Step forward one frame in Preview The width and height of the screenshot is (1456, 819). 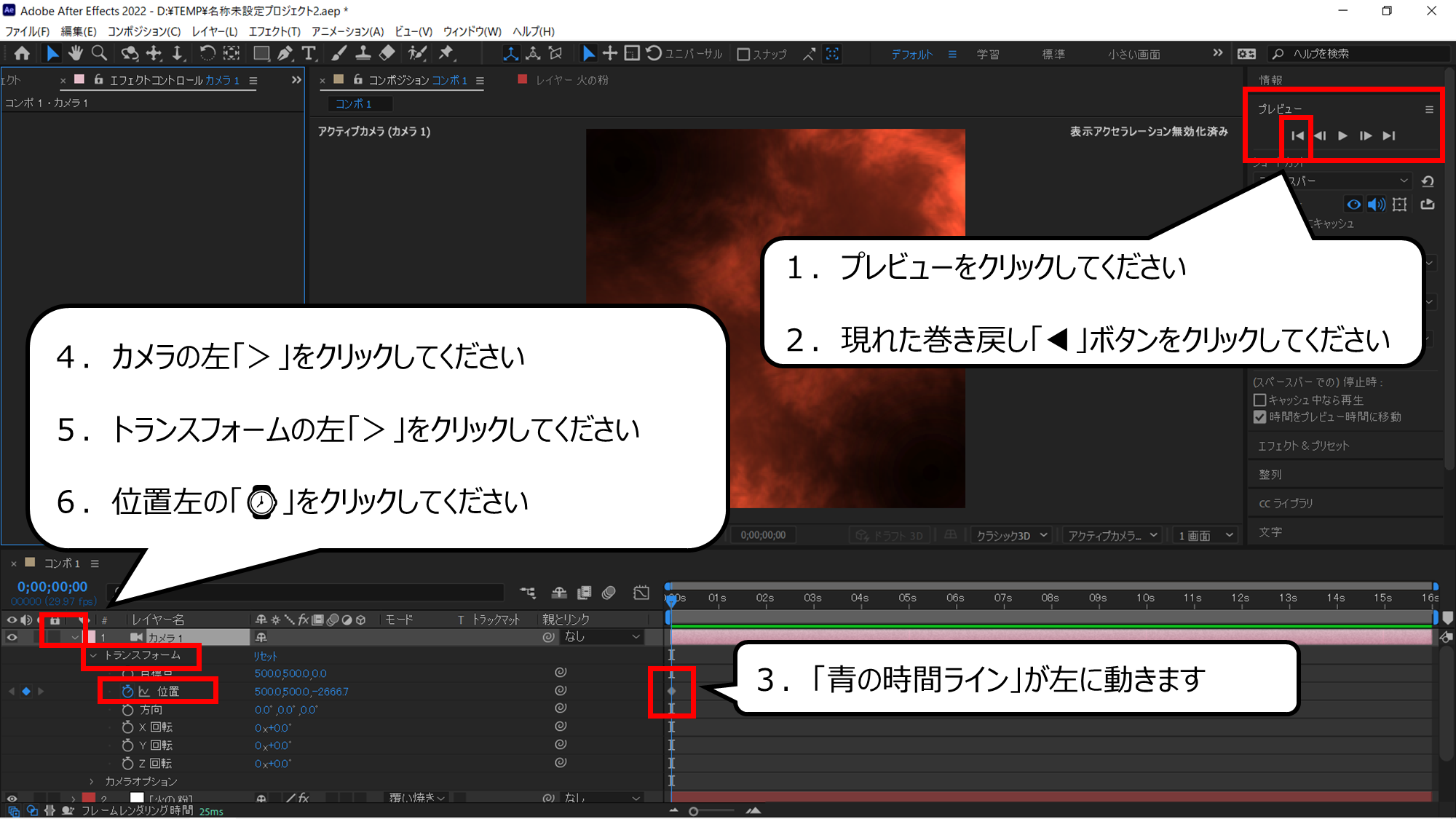pyautogui.click(x=1366, y=135)
